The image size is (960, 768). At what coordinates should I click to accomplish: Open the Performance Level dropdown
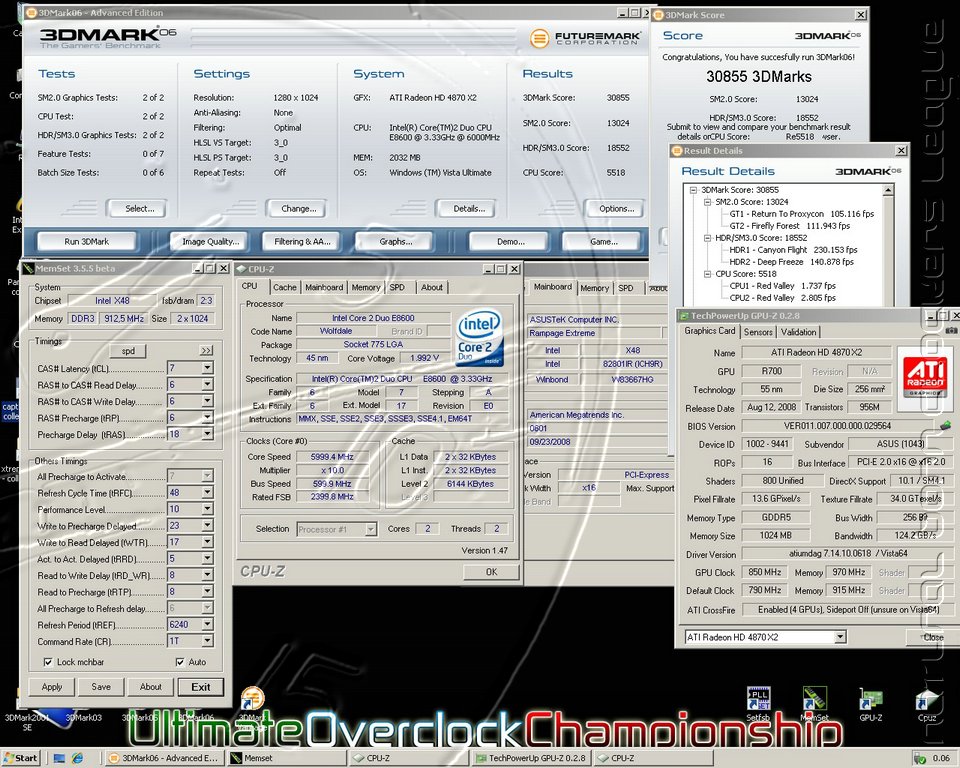[x=208, y=509]
